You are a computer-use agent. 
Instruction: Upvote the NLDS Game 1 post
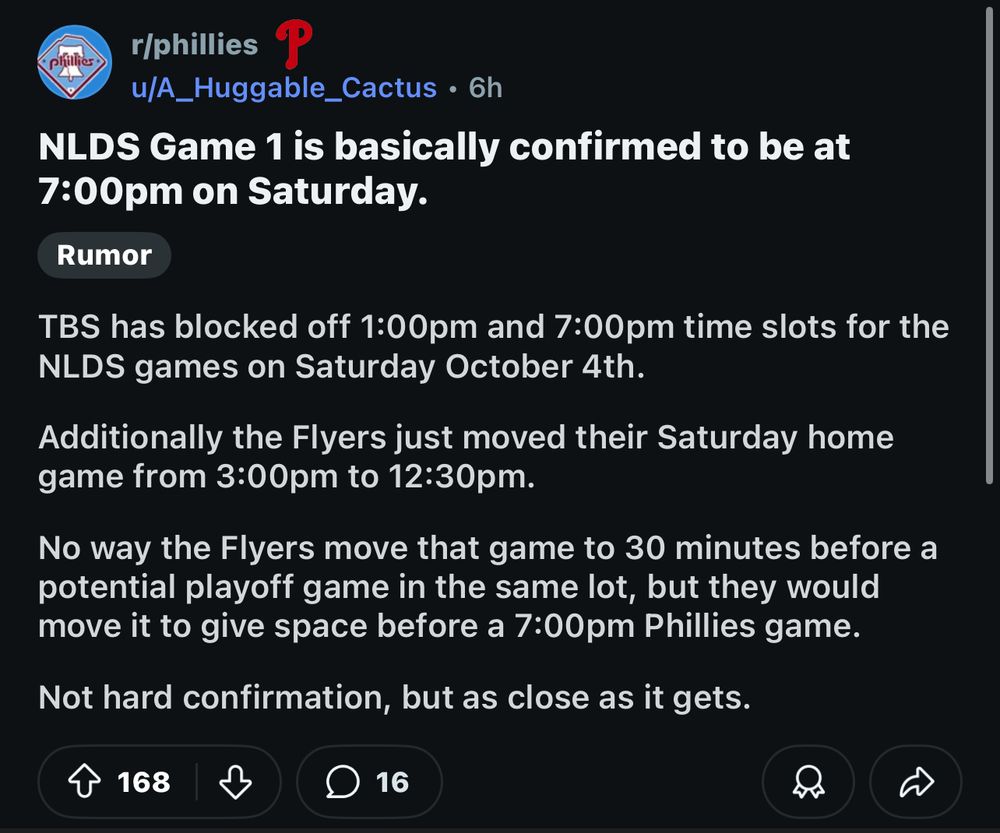point(87,782)
